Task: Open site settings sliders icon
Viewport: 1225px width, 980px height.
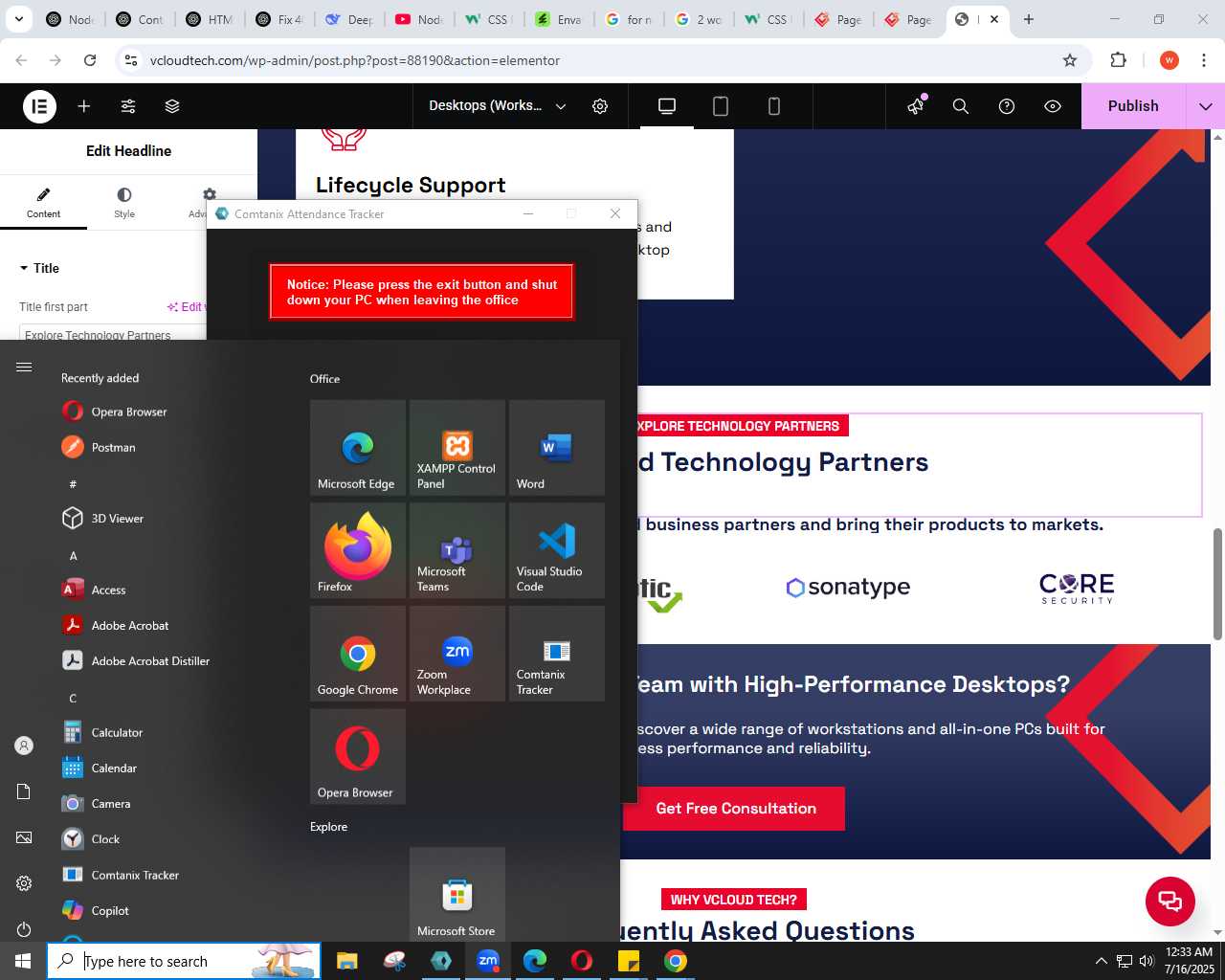Action: pyautogui.click(x=128, y=106)
